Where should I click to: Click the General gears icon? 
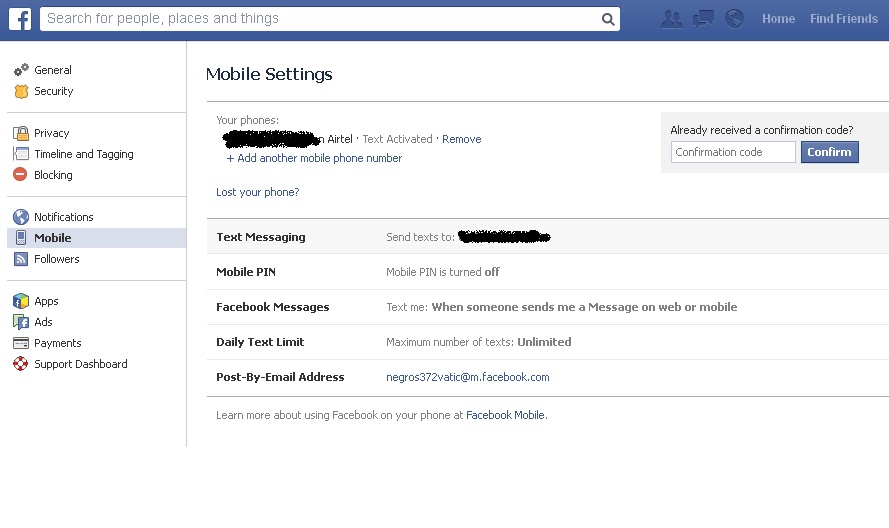click(x=21, y=70)
